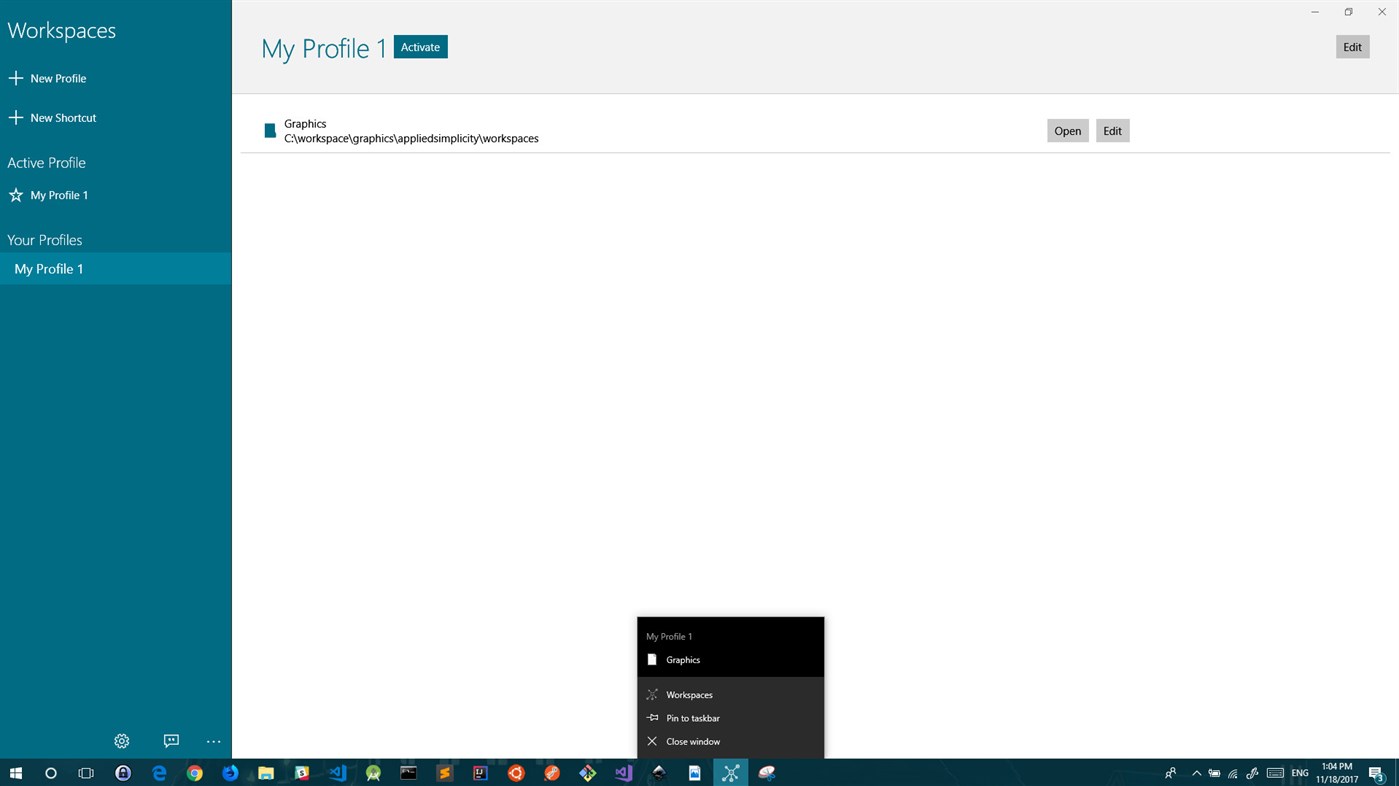Click the plus icon beside New Profile

pyautogui.click(x=15, y=77)
